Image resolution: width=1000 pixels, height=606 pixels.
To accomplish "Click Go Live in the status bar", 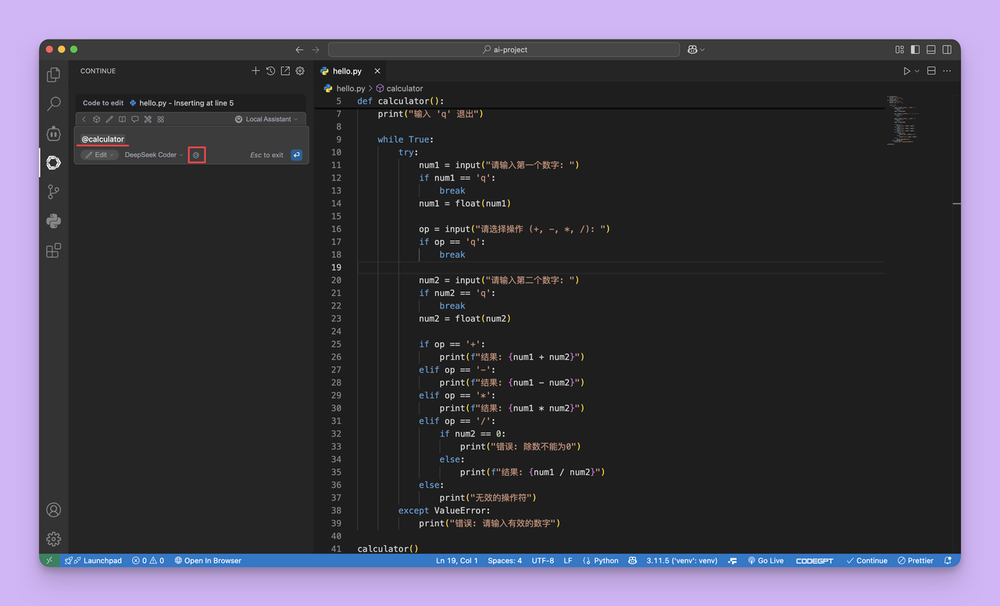I will (765, 561).
